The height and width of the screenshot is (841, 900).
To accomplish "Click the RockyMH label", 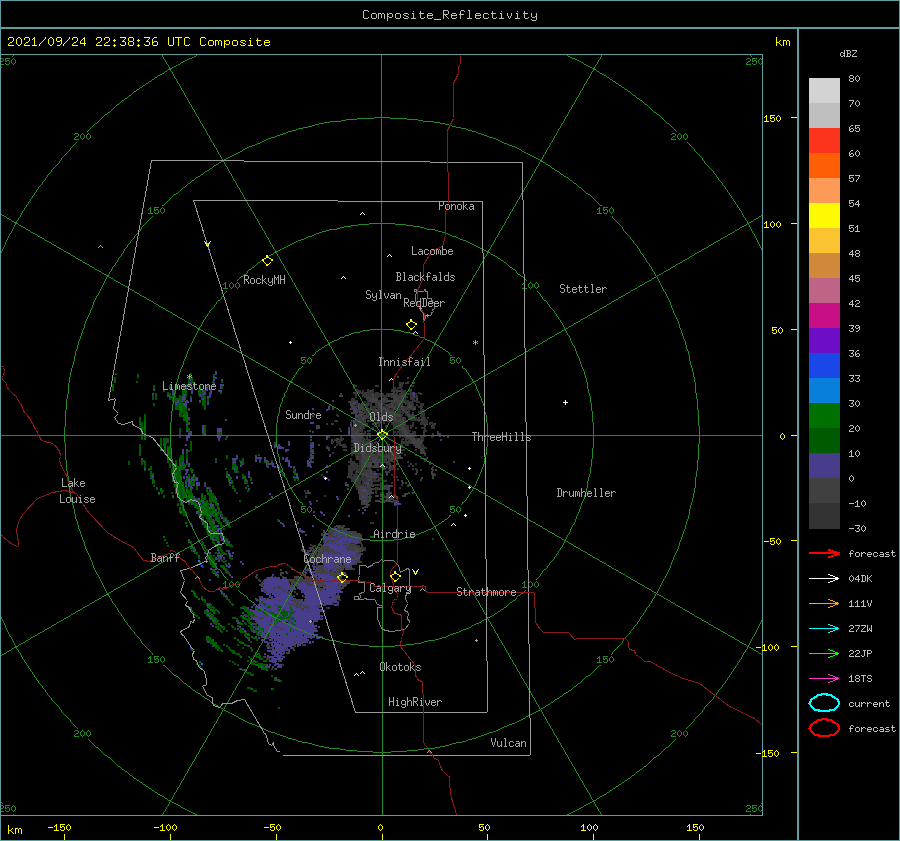I will [264, 280].
